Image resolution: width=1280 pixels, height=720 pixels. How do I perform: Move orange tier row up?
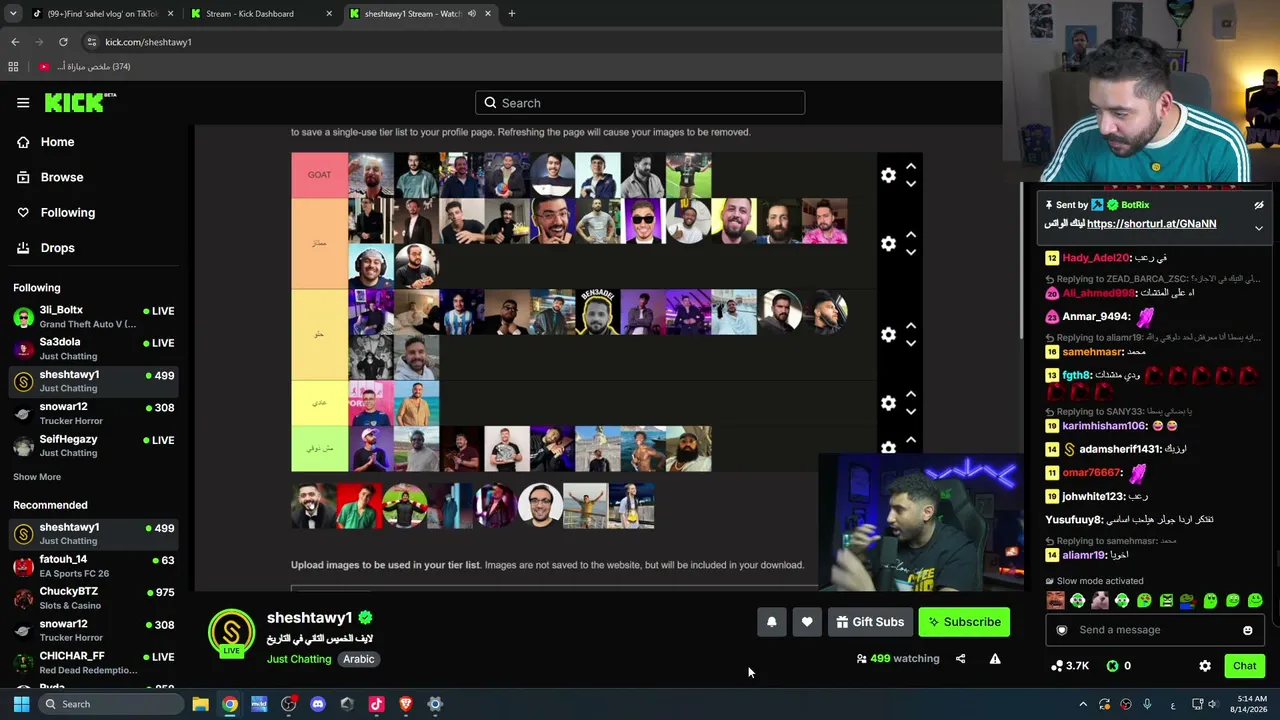[910, 234]
